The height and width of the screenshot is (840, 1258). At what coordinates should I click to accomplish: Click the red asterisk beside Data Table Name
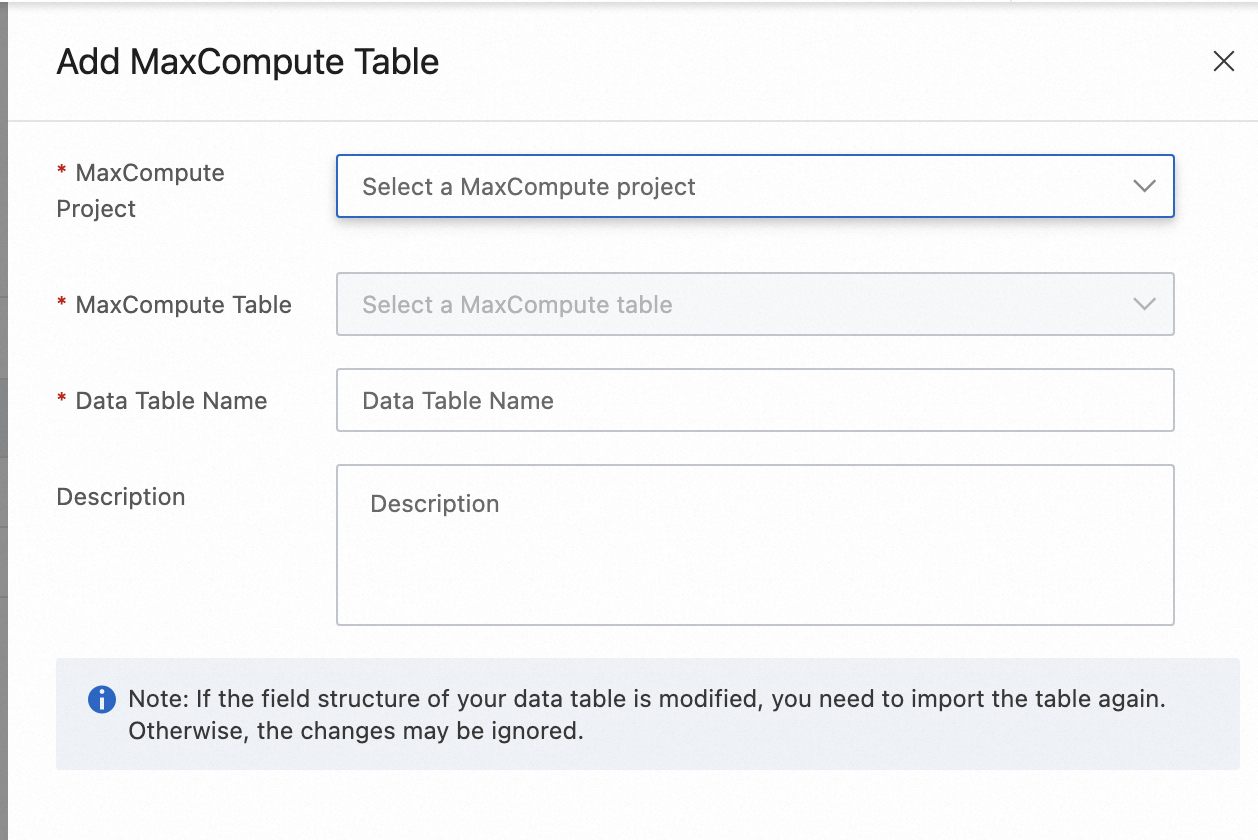[62, 400]
